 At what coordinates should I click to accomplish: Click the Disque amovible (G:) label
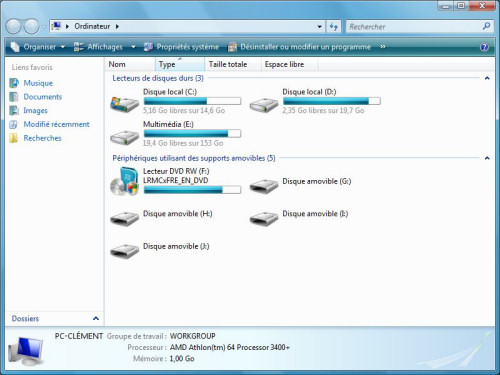[x=317, y=181]
